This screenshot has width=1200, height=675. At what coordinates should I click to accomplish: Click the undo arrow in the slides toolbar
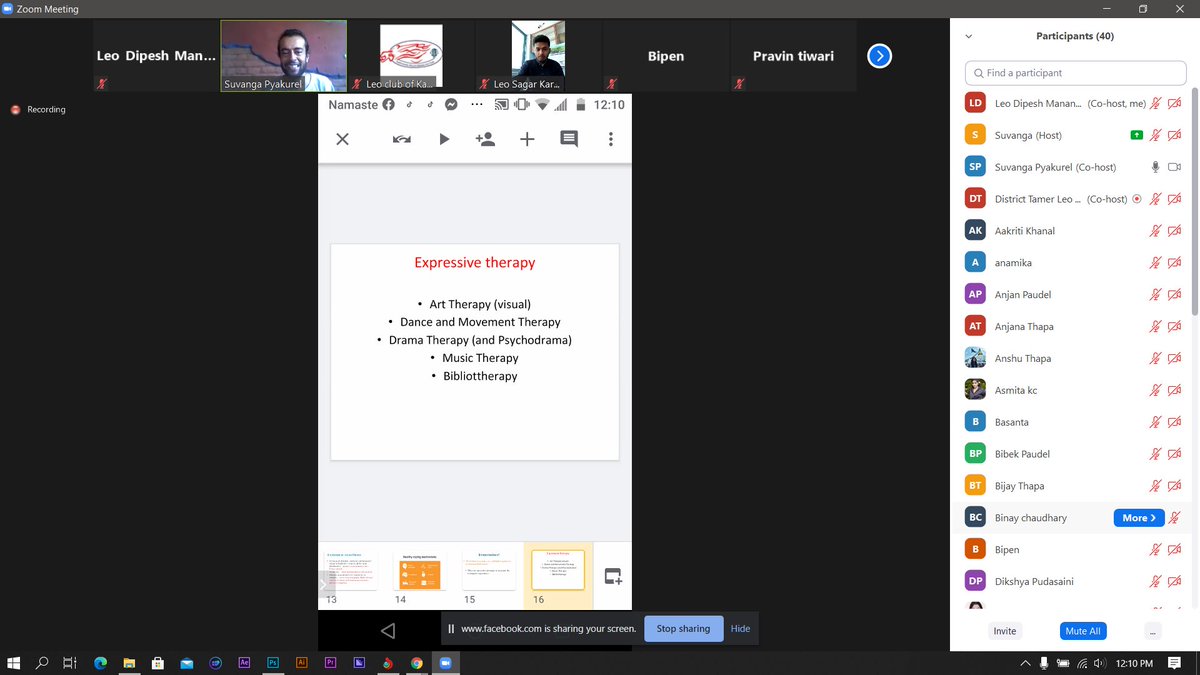click(x=402, y=139)
